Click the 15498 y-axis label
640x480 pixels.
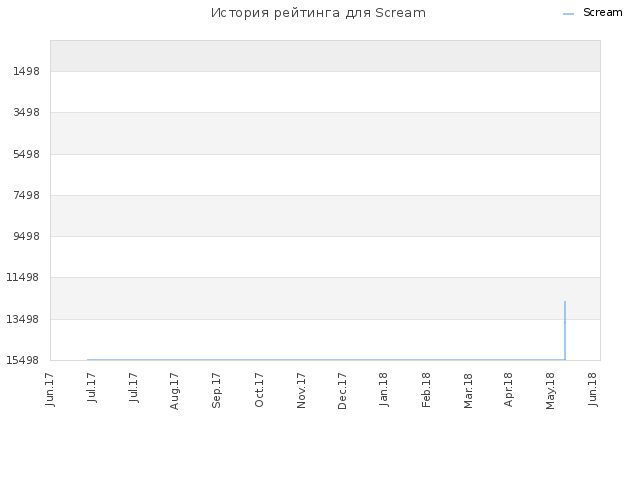coord(23,360)
